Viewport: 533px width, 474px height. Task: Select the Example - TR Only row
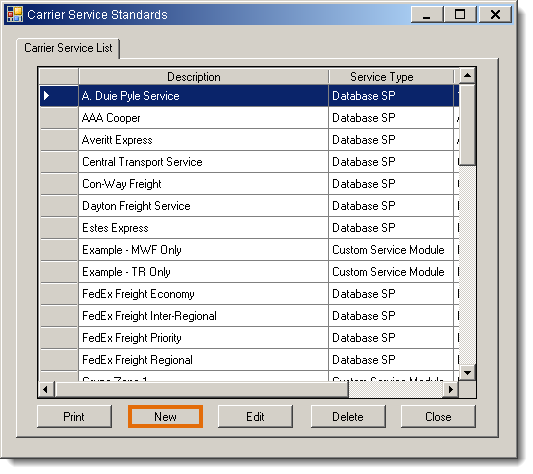pyautogui.click(x=249, y=272)
